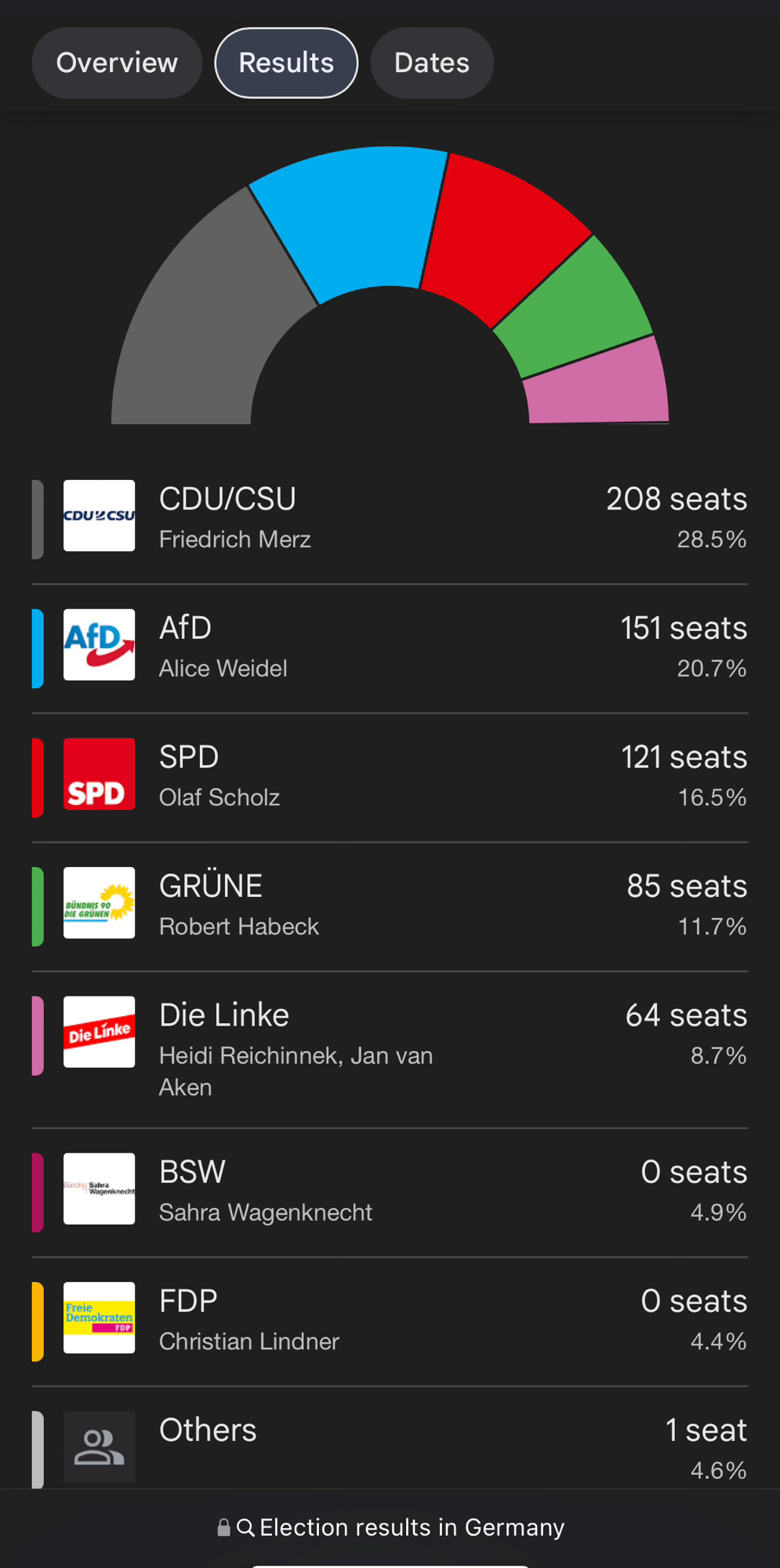Tap the Die Linke logo

click(x=99, y=1032)
